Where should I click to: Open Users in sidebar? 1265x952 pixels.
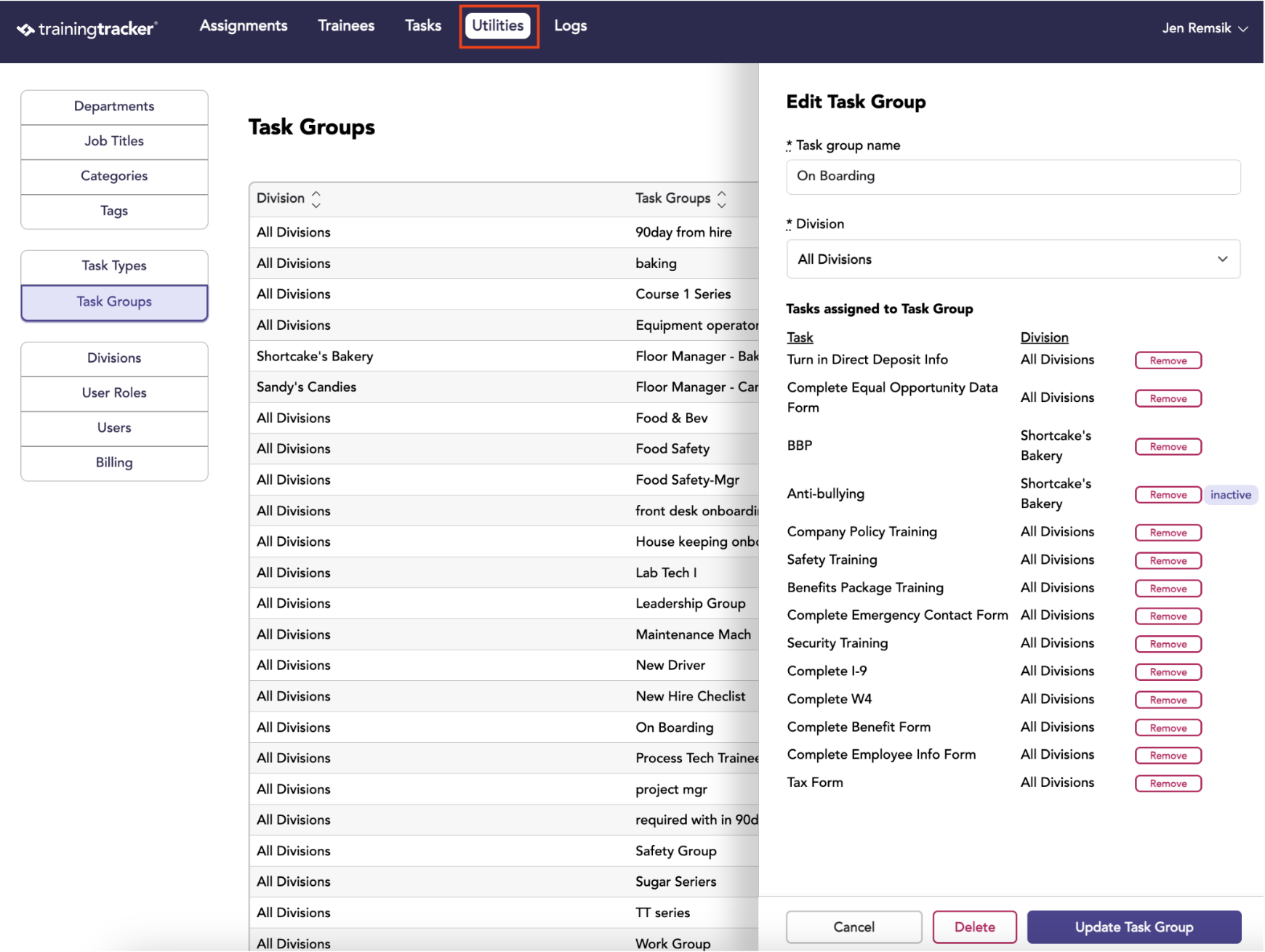point(114,429)
